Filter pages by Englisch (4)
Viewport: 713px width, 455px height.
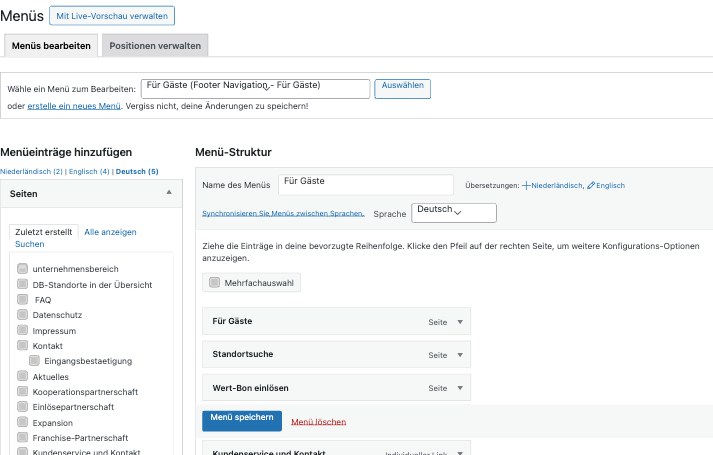click(89, 171)
